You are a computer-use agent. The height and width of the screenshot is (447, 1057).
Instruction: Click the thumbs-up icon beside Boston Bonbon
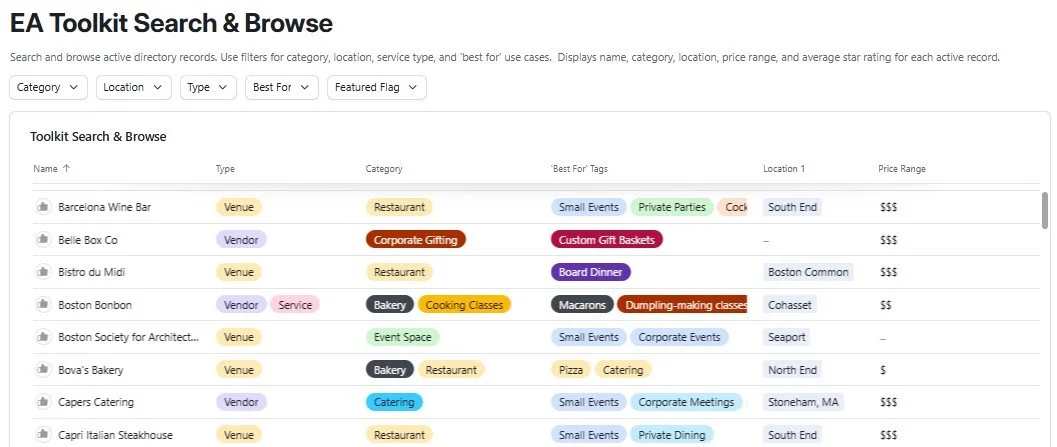(43, 305)
